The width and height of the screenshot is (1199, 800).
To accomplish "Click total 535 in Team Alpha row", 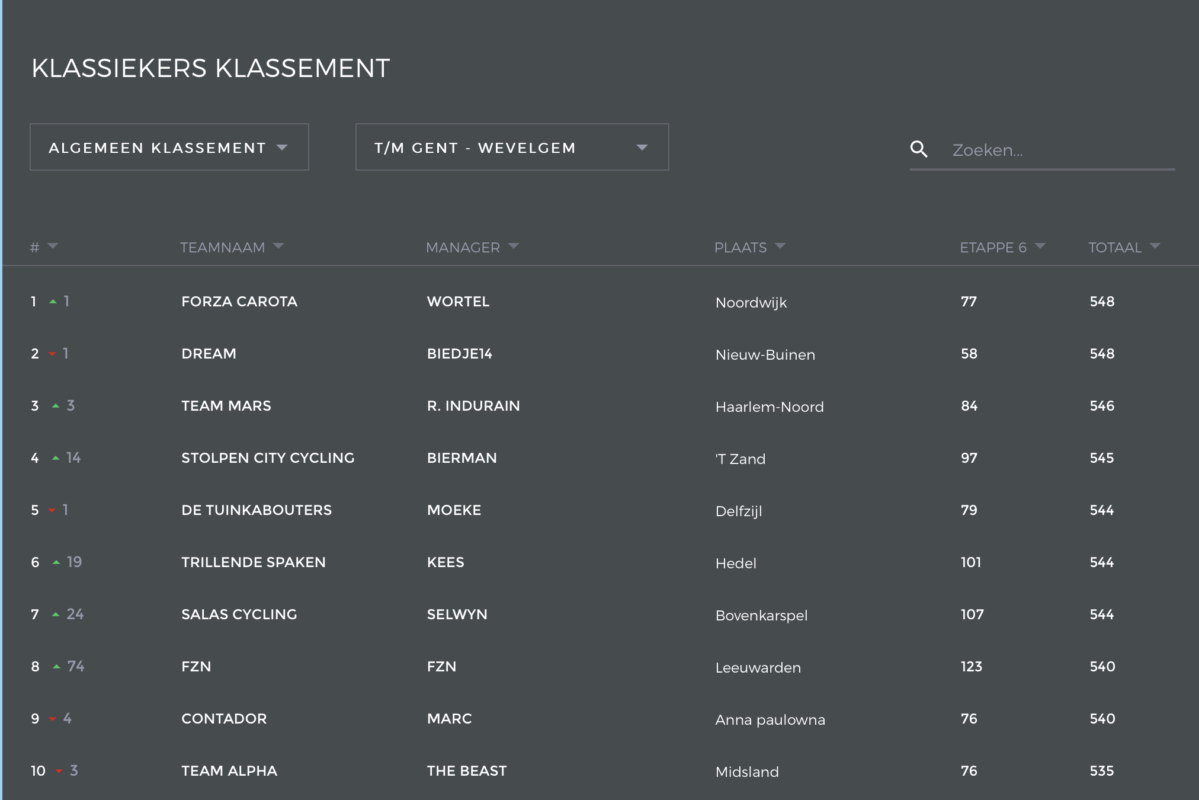I will [1102, 770].
